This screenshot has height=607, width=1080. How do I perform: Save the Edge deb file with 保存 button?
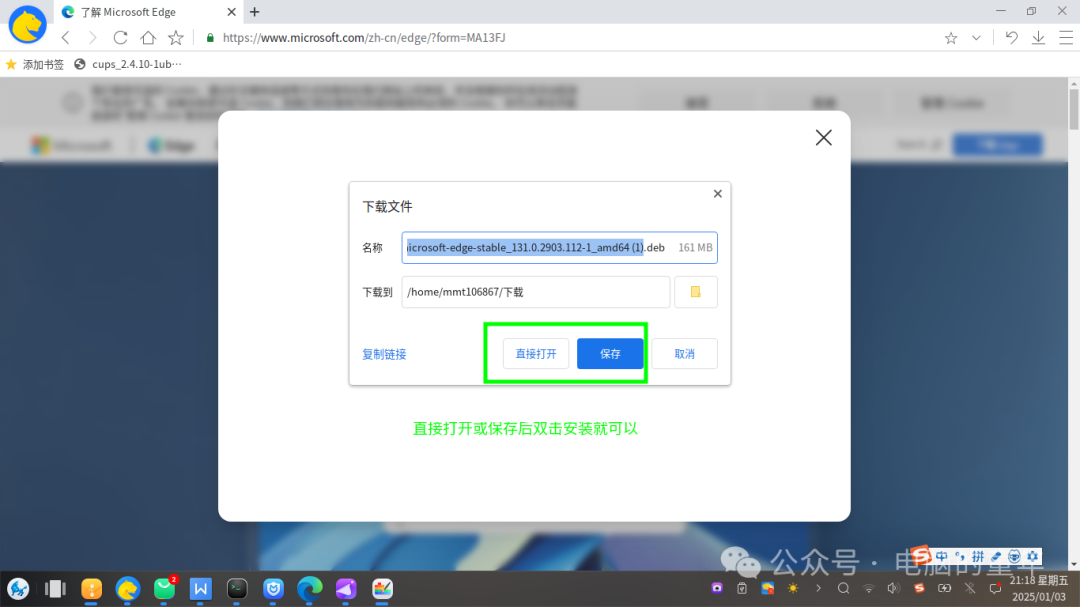point(610,353)
